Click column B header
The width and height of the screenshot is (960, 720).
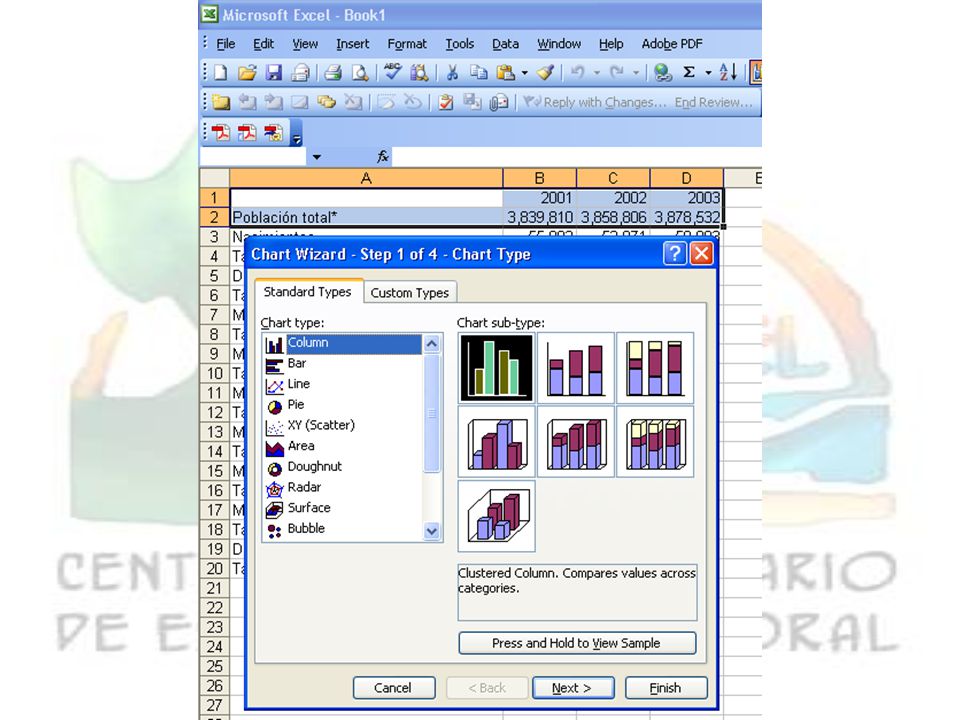(x=539, y=178)
